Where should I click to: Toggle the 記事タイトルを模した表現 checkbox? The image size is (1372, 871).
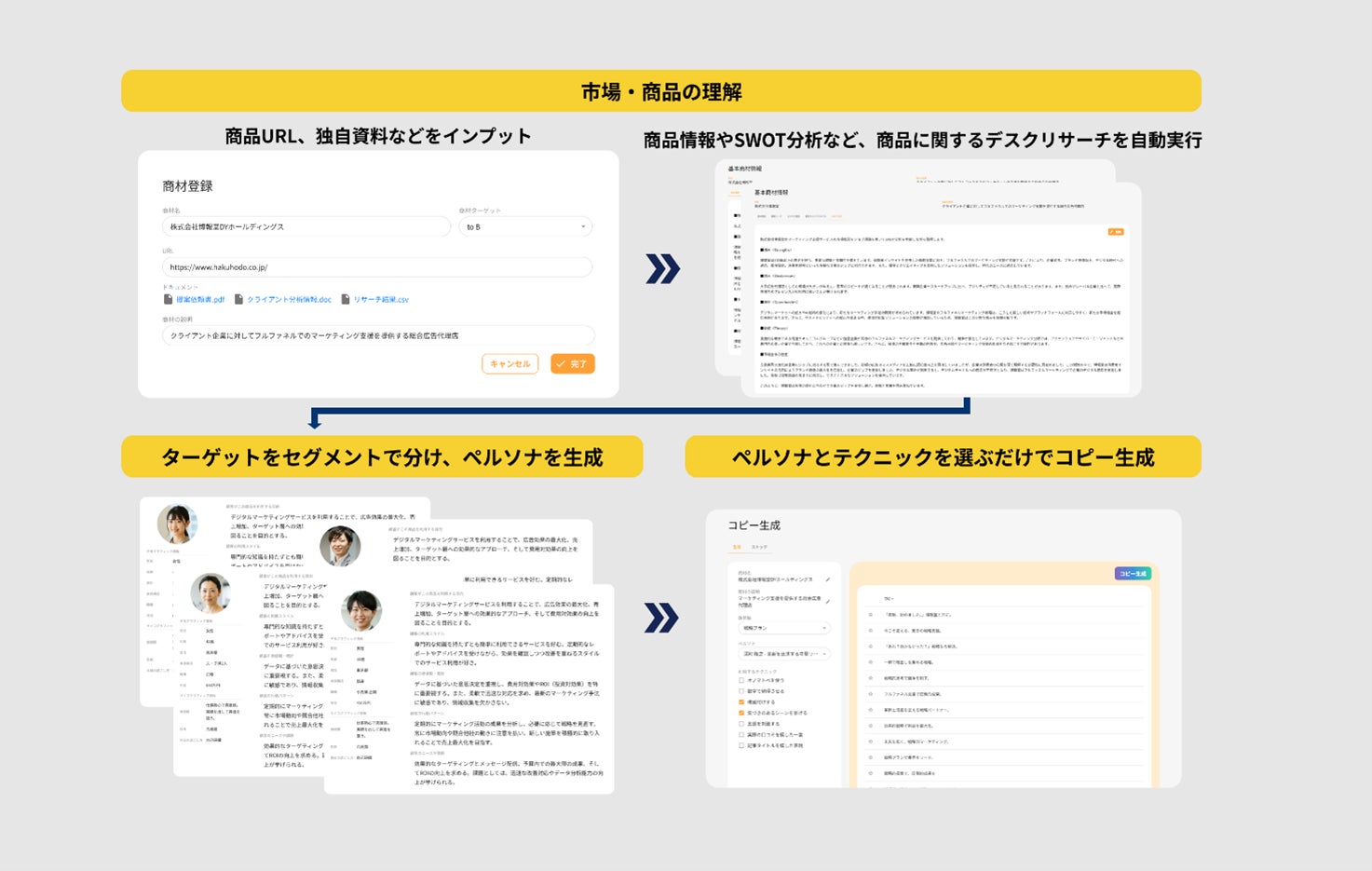click(741, 746)
